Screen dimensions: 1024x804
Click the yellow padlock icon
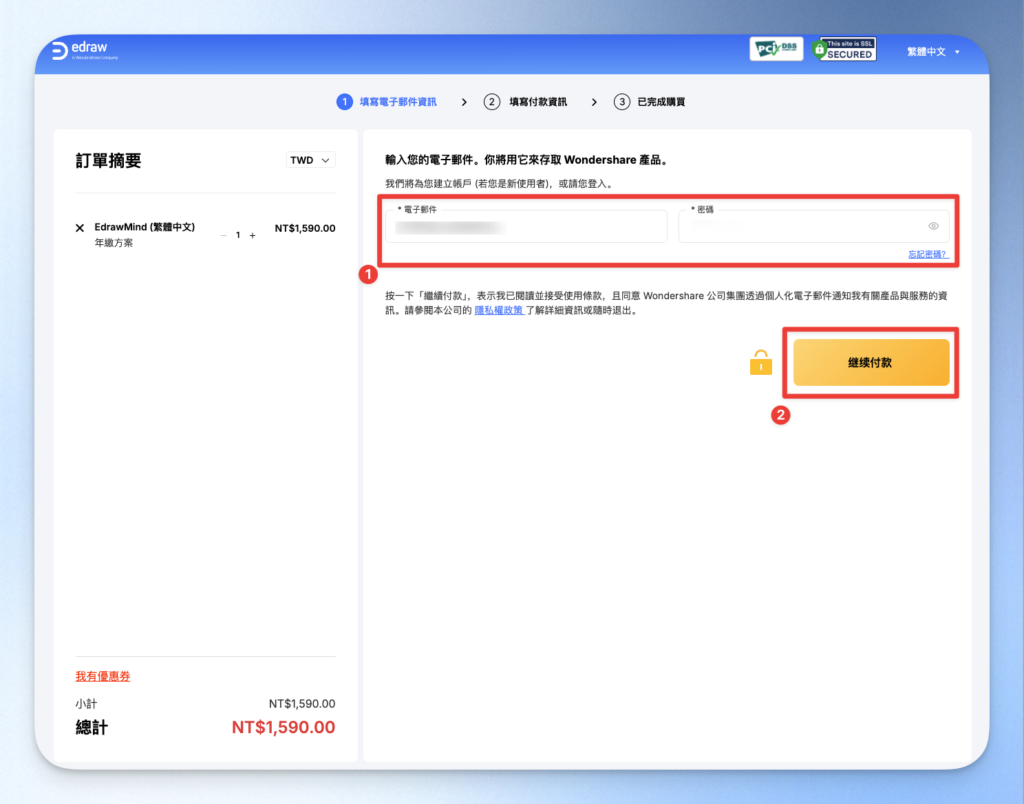click(x=761, y=362)
